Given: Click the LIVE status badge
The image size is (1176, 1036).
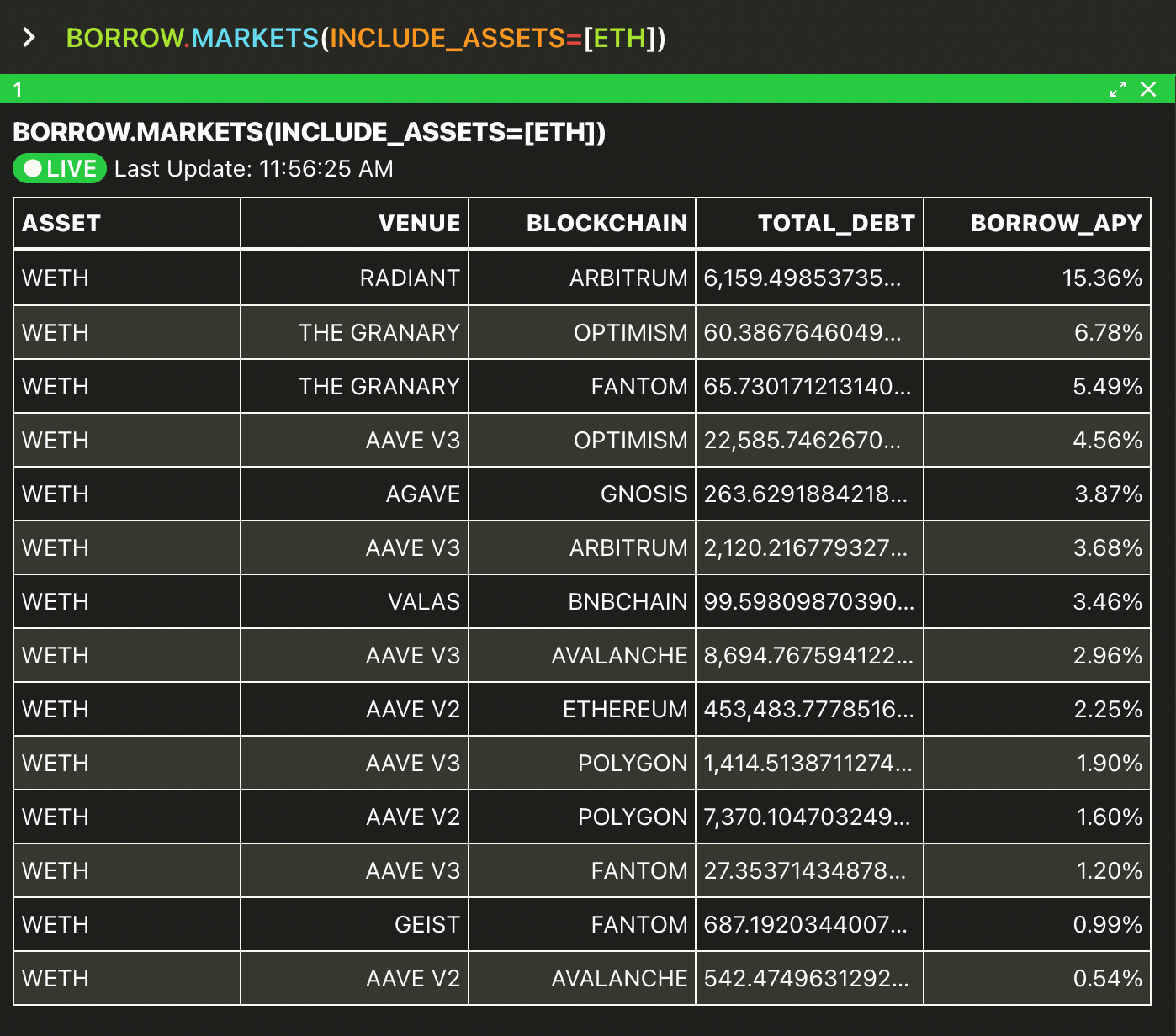Looking at the screenshot, I should point(60,168).
